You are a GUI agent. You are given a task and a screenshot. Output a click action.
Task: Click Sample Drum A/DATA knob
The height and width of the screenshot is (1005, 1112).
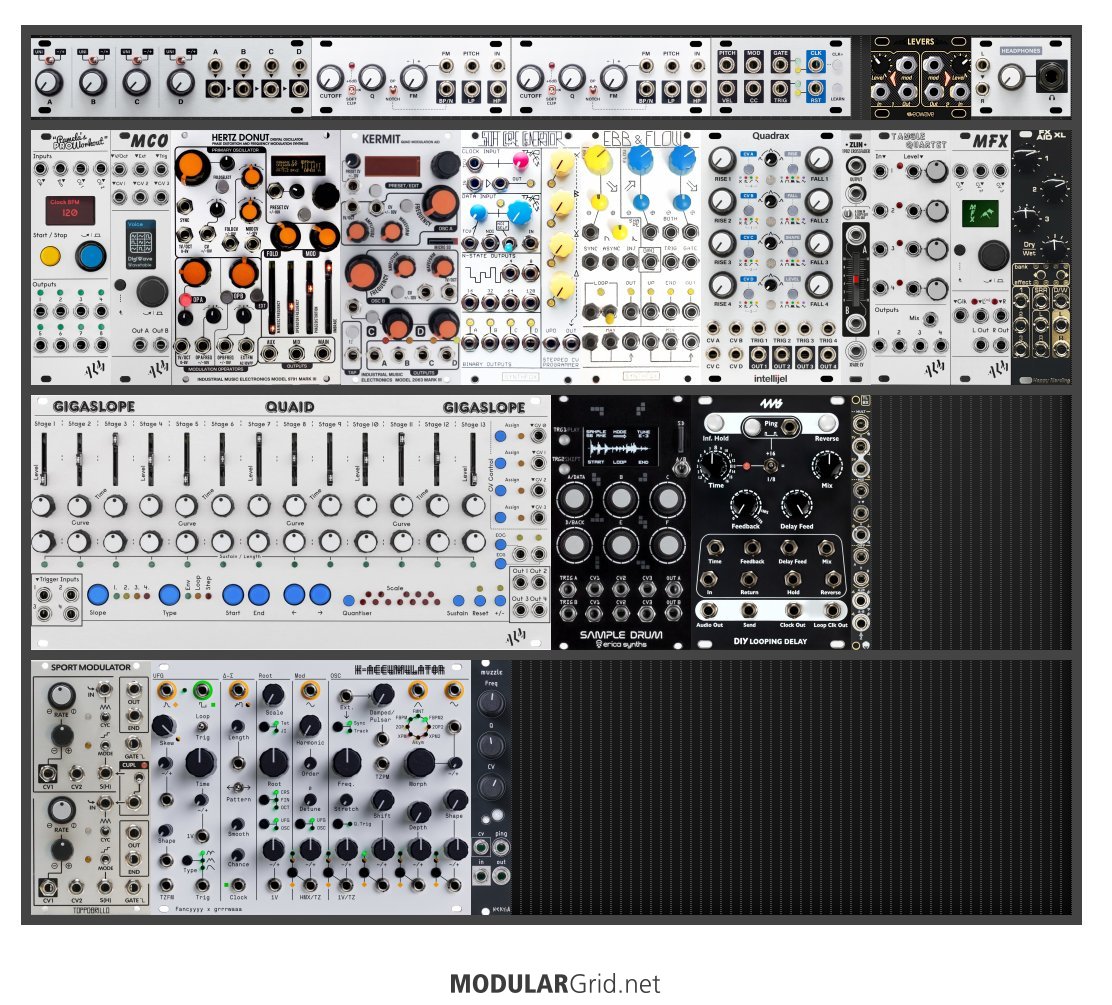click(574, 499)
